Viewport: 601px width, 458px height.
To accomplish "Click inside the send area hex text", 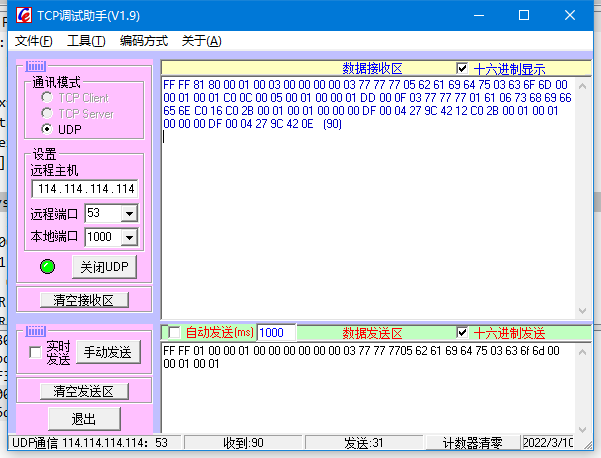I will pyautogui.click(x=361, y=357).
